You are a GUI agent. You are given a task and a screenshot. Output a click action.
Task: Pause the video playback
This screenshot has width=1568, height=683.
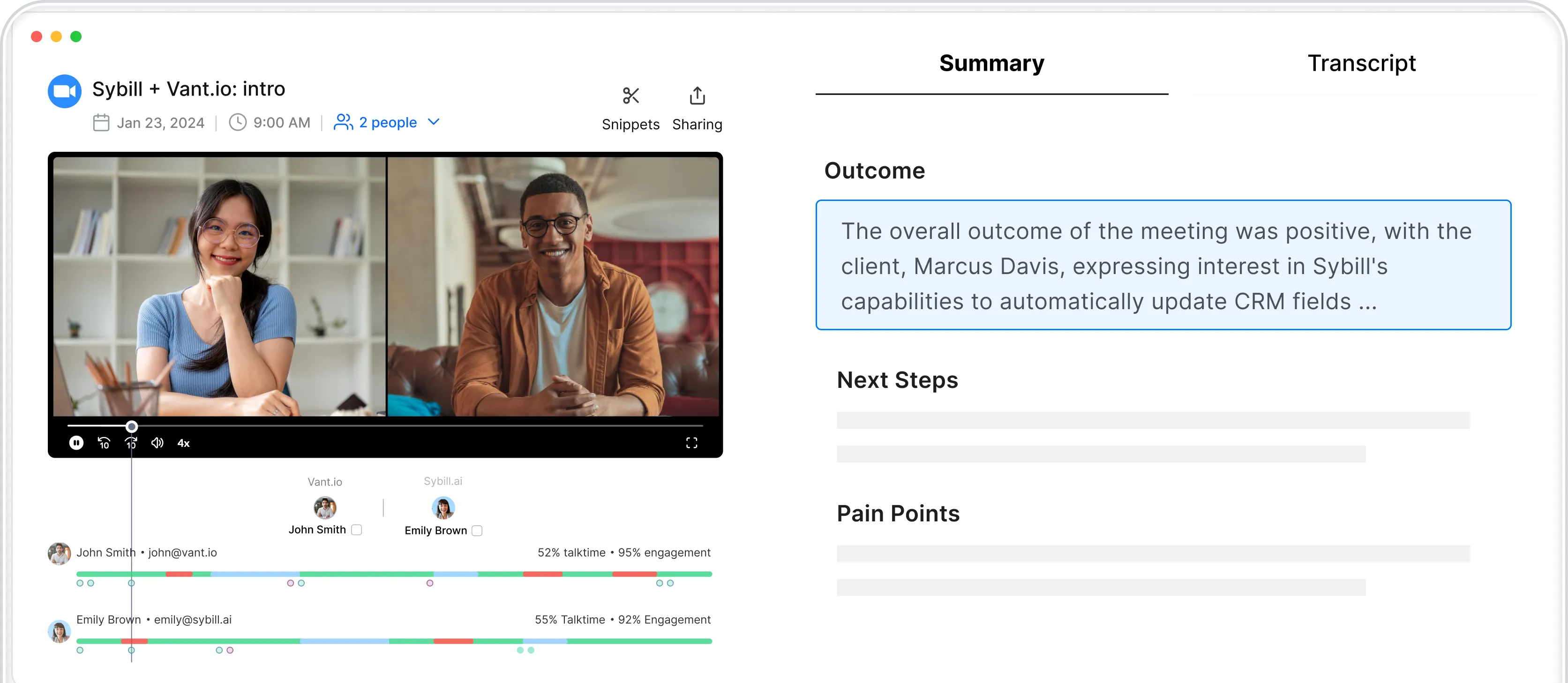(x=76, y=443)
